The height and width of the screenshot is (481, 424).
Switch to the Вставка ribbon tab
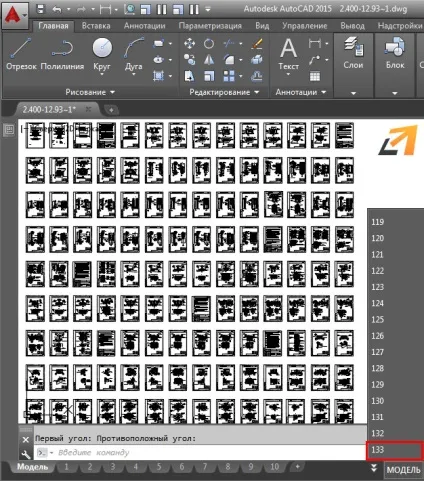(96, 26)
